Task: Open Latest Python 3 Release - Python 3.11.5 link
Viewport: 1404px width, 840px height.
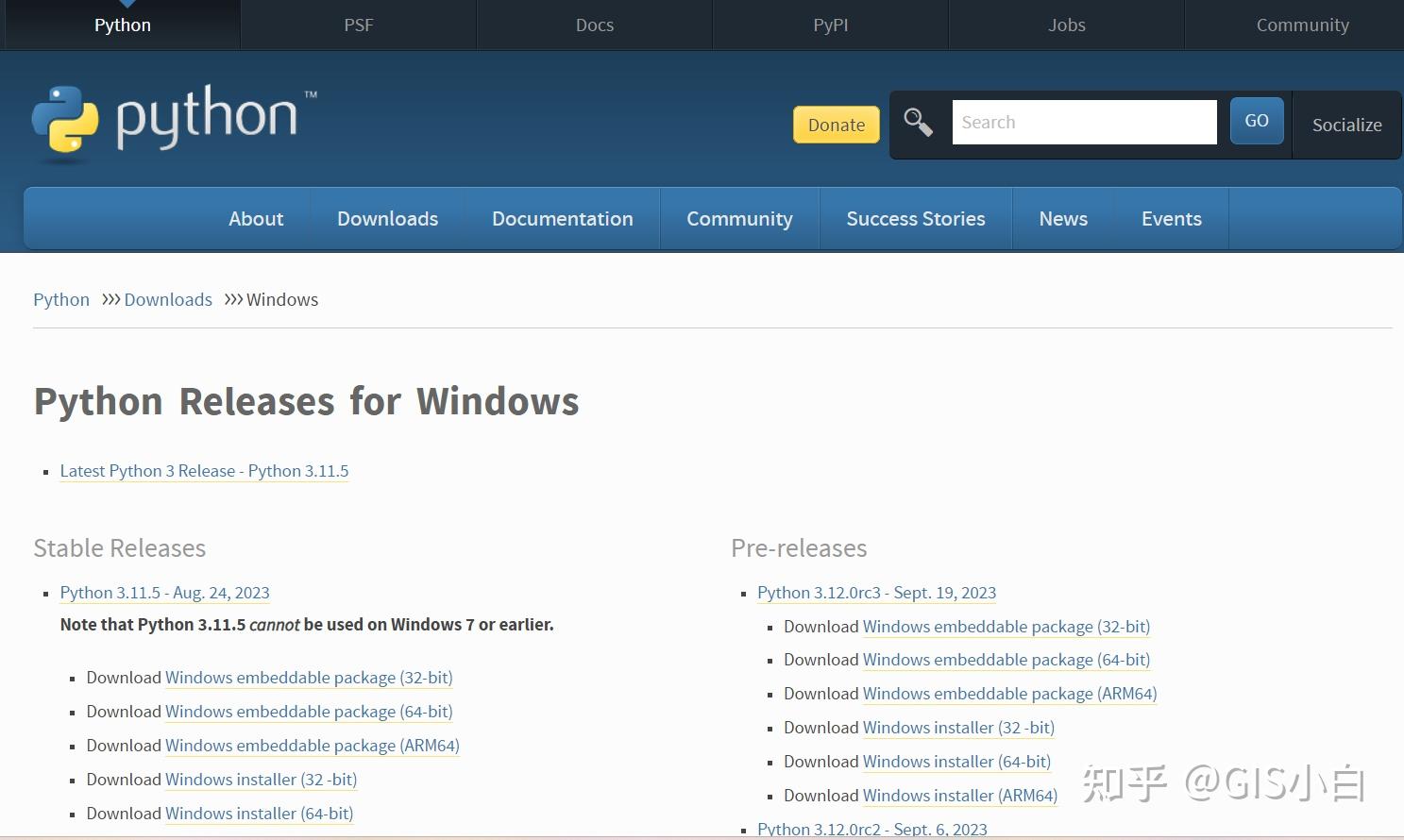Action: 204,471
